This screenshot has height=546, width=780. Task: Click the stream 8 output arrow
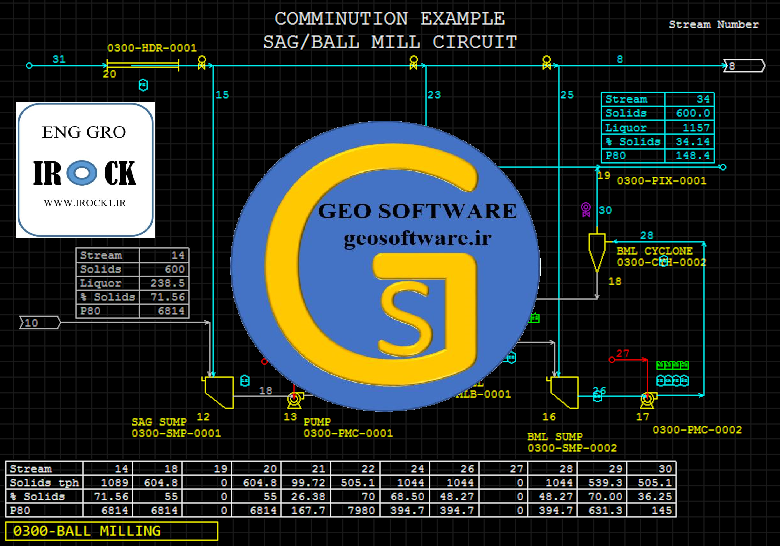tap(744, 66)
